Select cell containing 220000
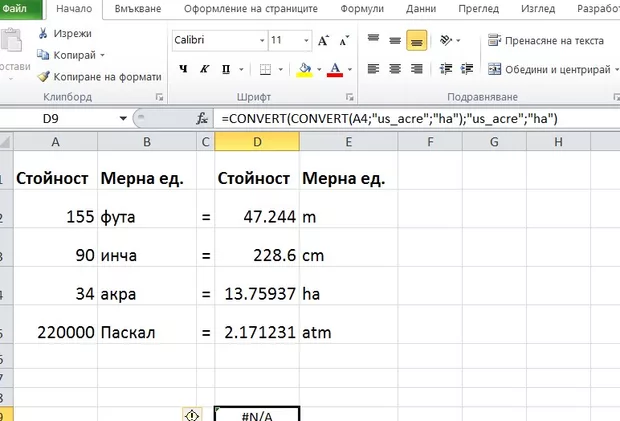The width and height of the screenshot is (620, 421). pos(55,324)
